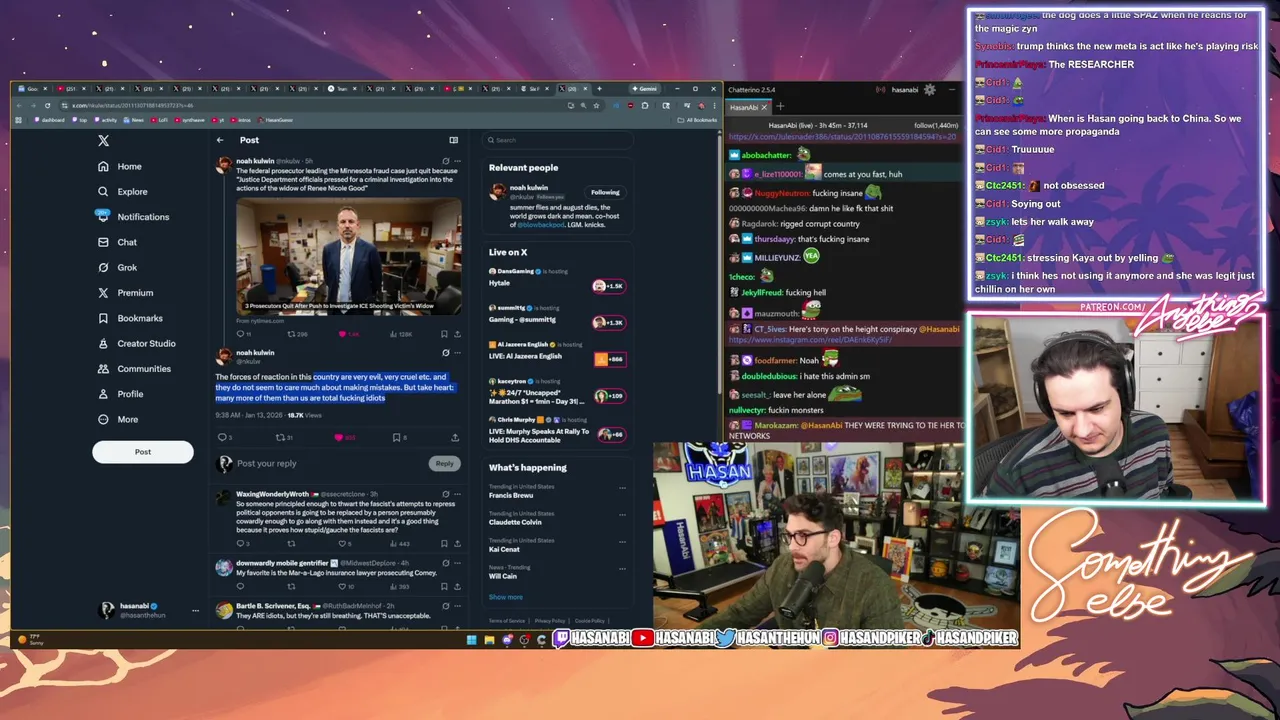Open Premium in X sidebar

pos(125,292)
